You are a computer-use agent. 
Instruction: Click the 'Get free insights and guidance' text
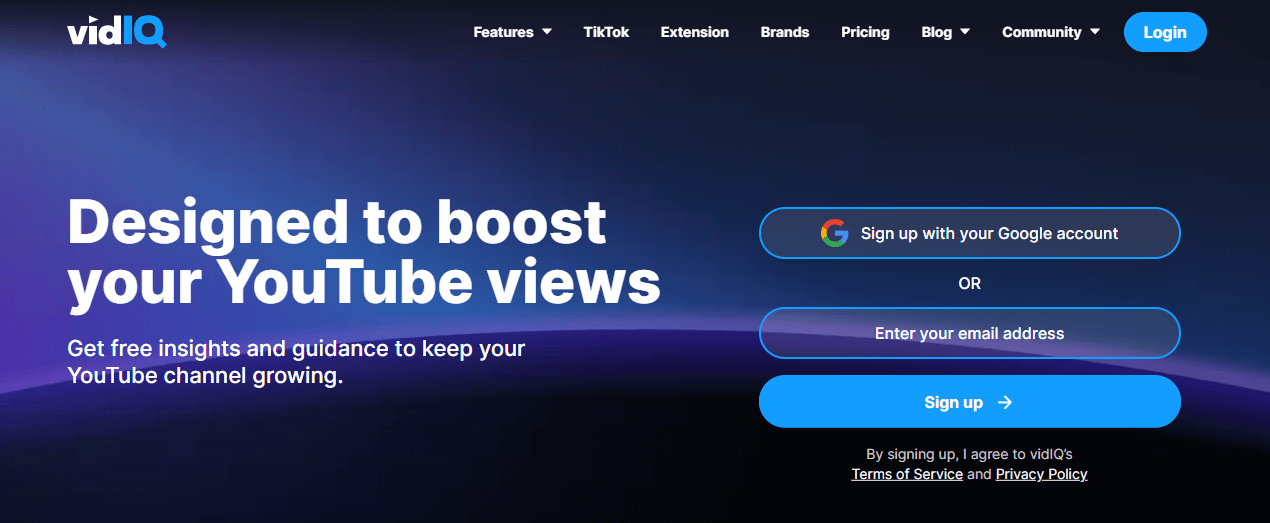[x=296, y=363]
